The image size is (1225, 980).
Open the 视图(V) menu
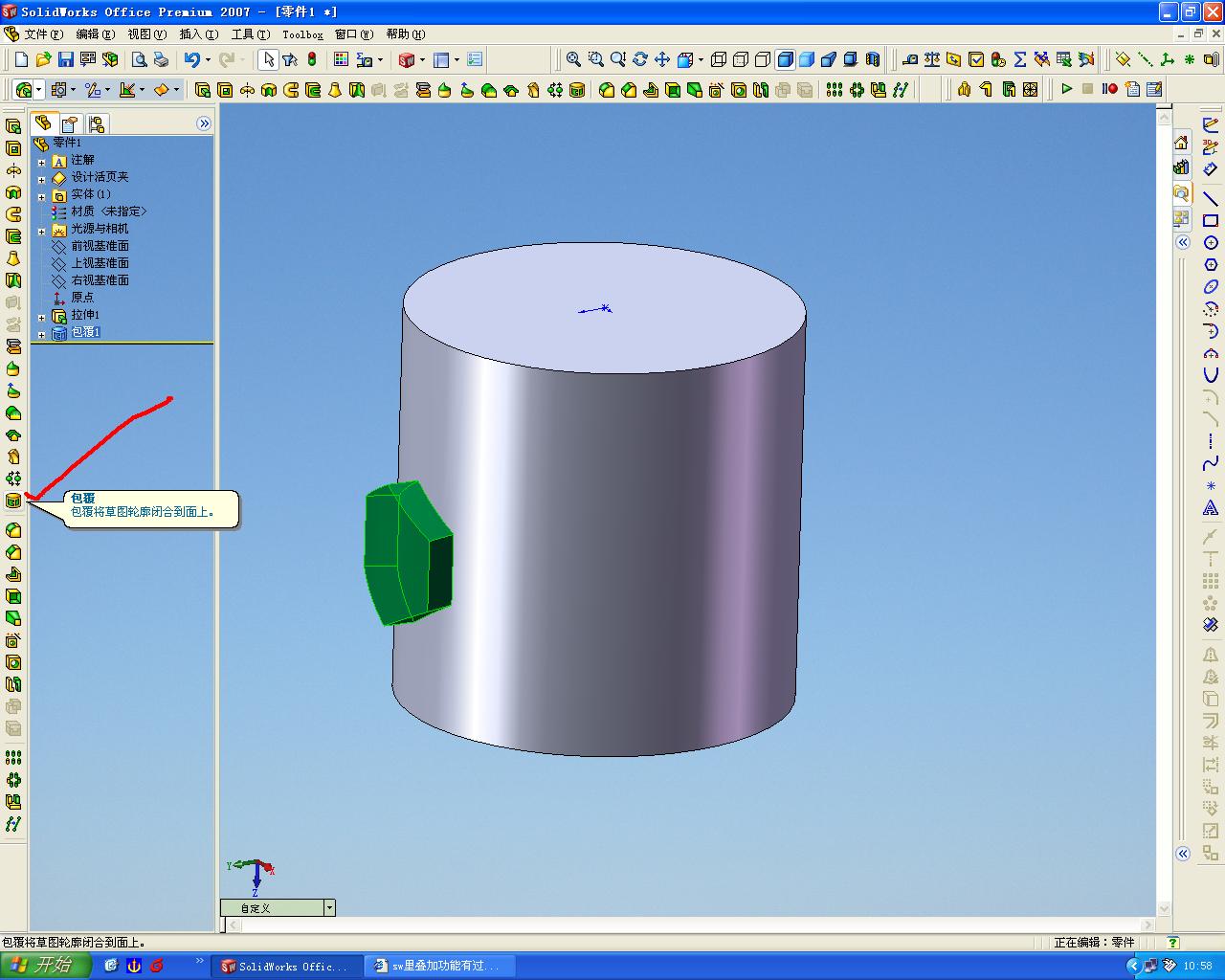click(147, 34)
